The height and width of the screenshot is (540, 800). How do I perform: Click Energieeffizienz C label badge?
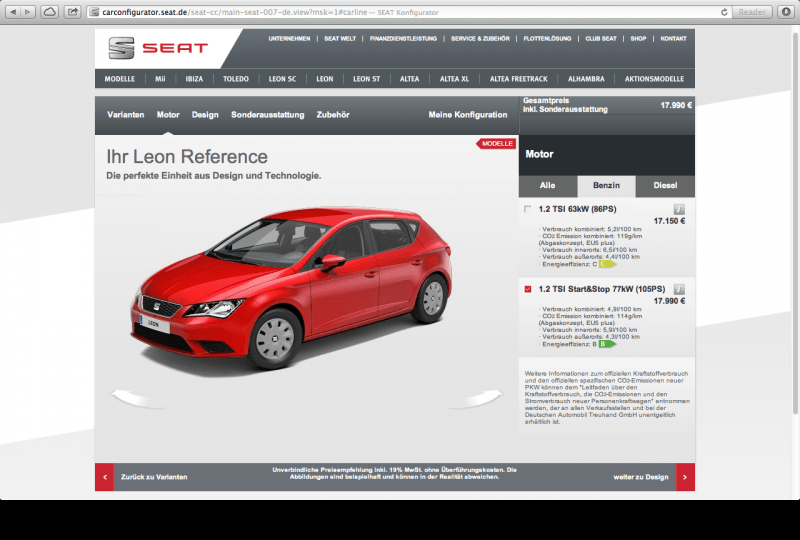click(x=607, y=264)
